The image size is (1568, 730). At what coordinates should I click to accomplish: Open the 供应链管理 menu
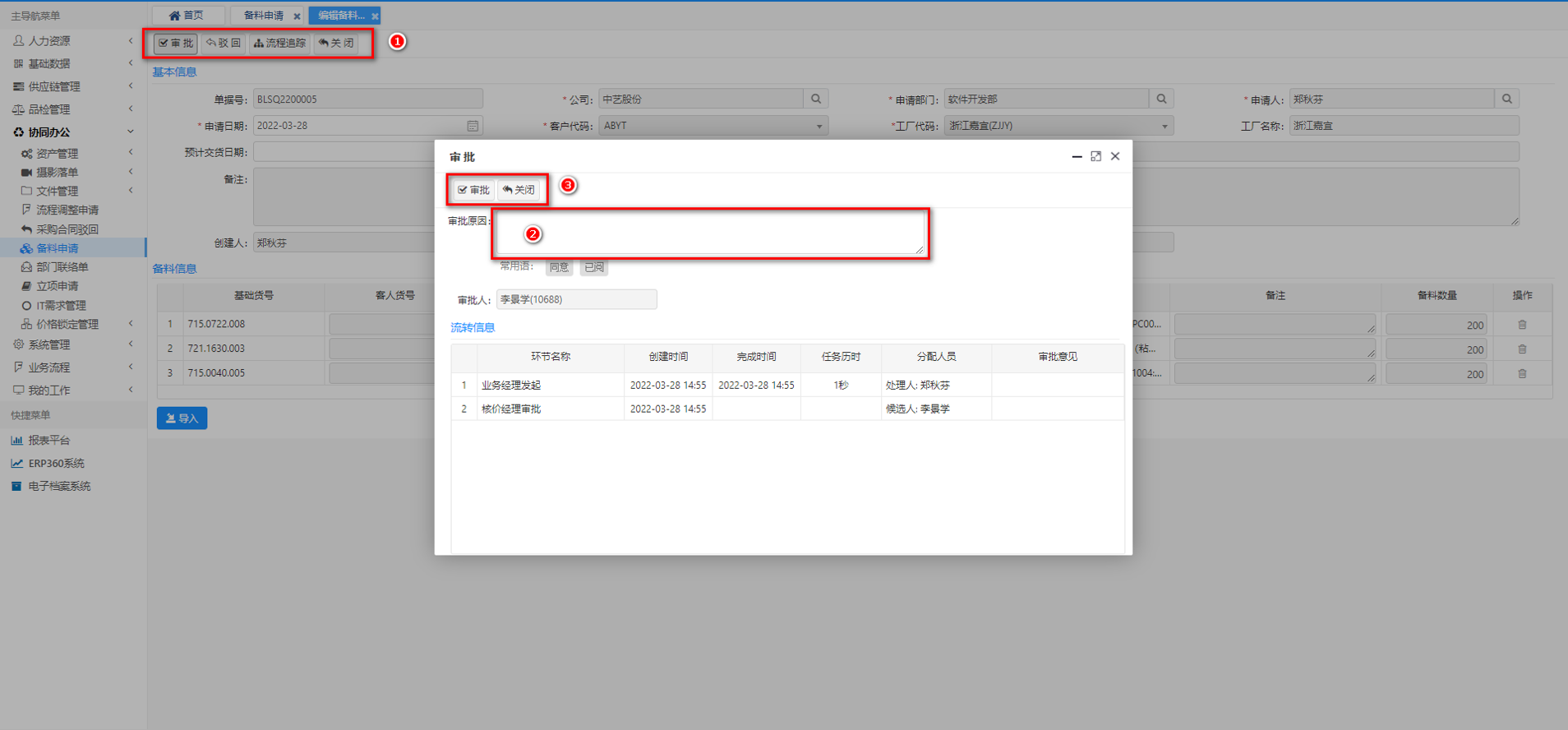click(x=73, y=86)
